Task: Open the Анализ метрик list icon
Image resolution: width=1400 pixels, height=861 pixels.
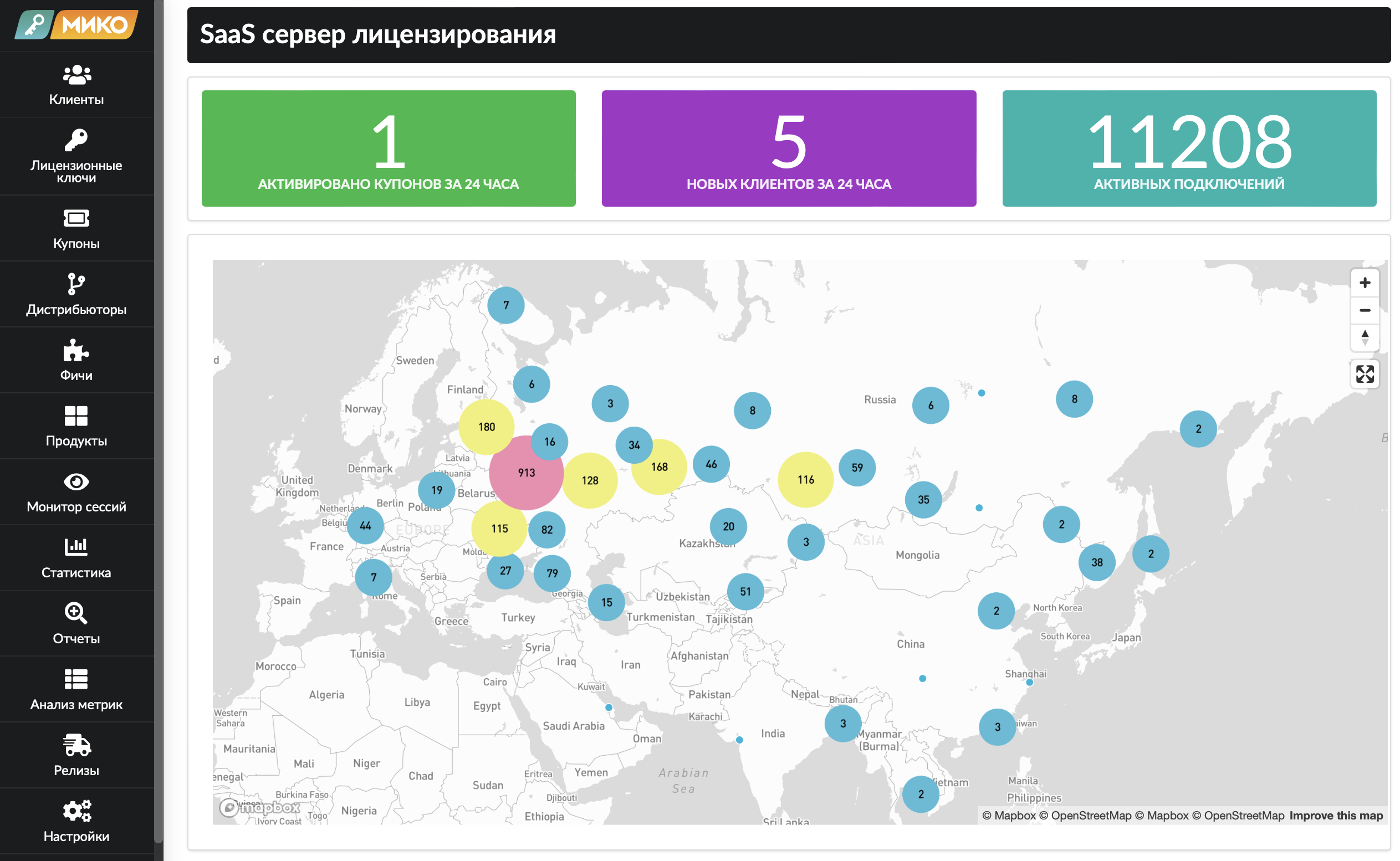Action: (x=76, y=679)
